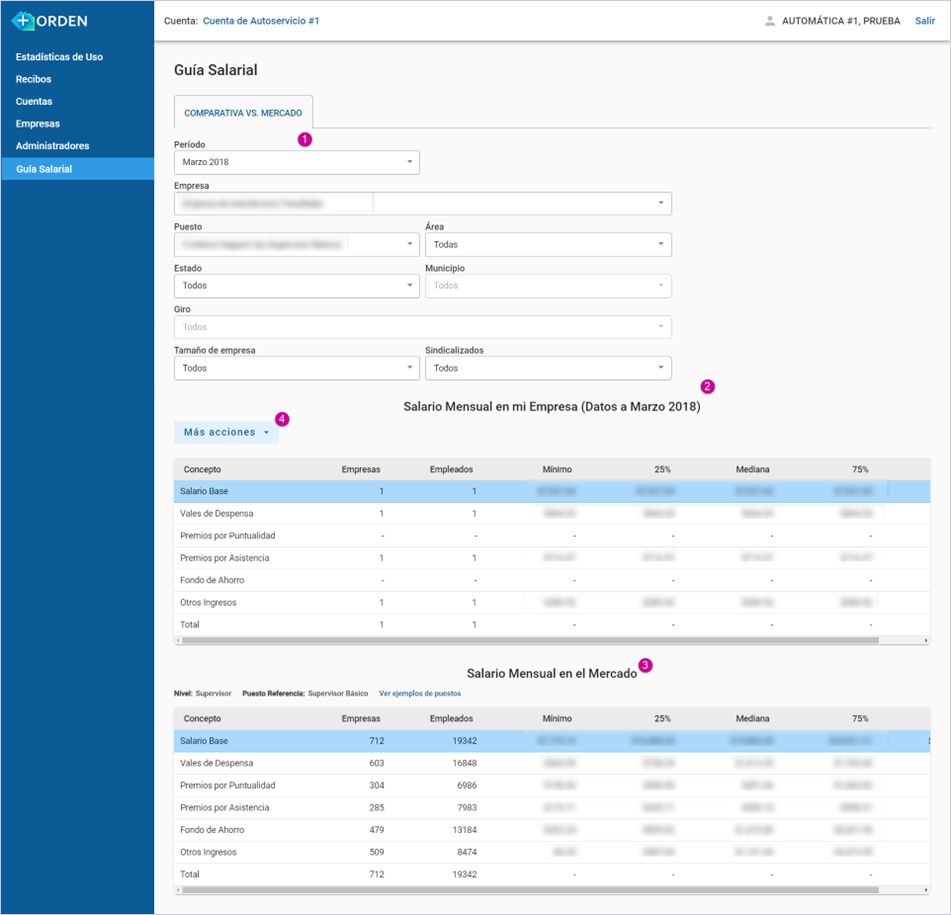Click the user profile avatar icon

click(769, 21)
